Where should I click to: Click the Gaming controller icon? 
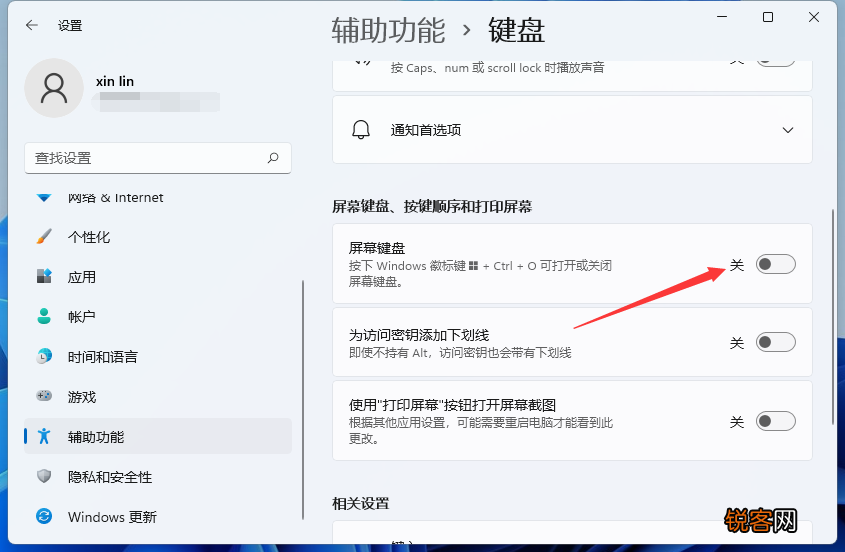pyautogui.click(x=44, y=396)
